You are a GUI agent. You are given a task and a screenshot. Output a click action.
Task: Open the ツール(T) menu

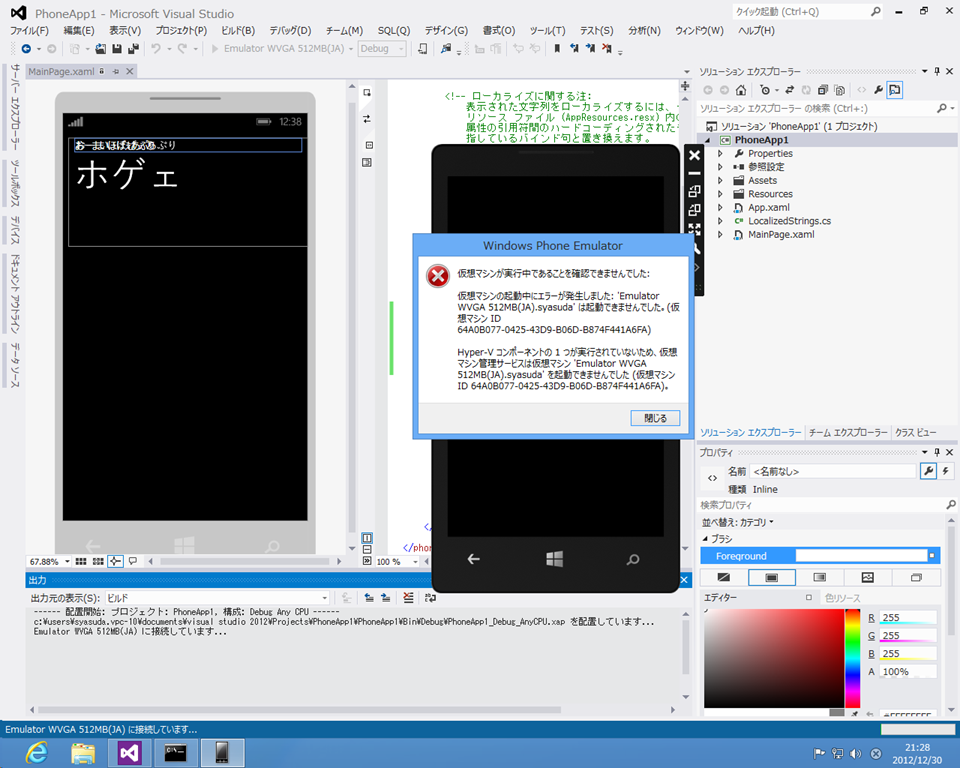tap(547, 31)
